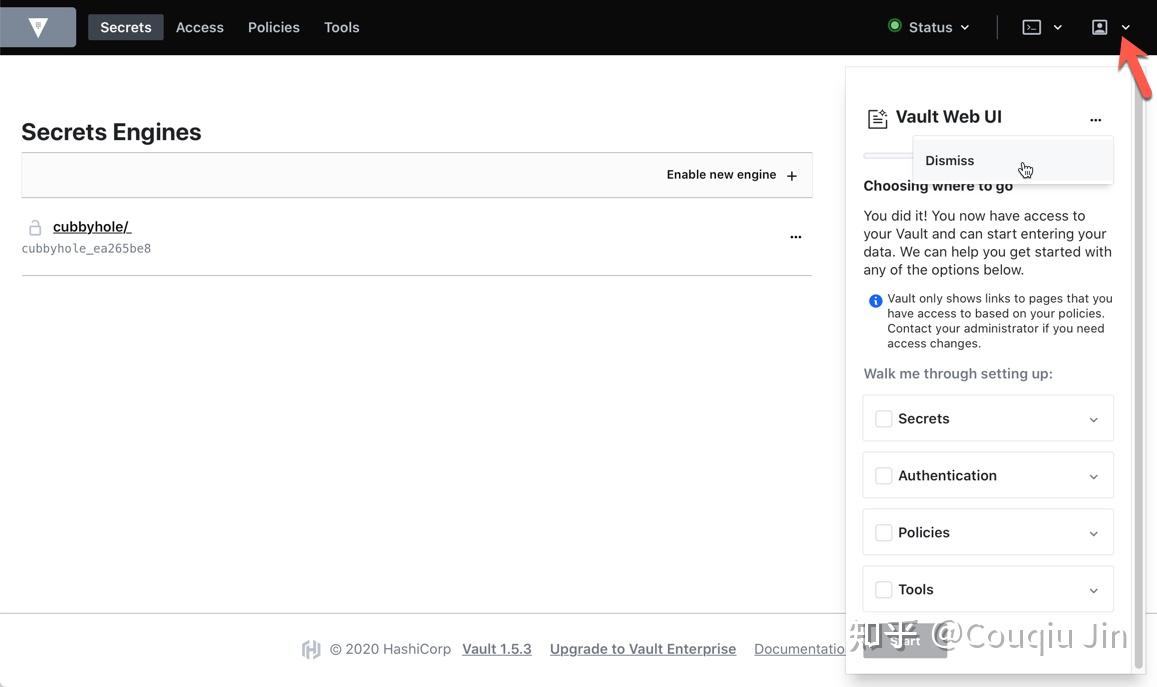Open the Upgrade to Vault Enterprise link
1157x687 pixels.
point(642,649)
